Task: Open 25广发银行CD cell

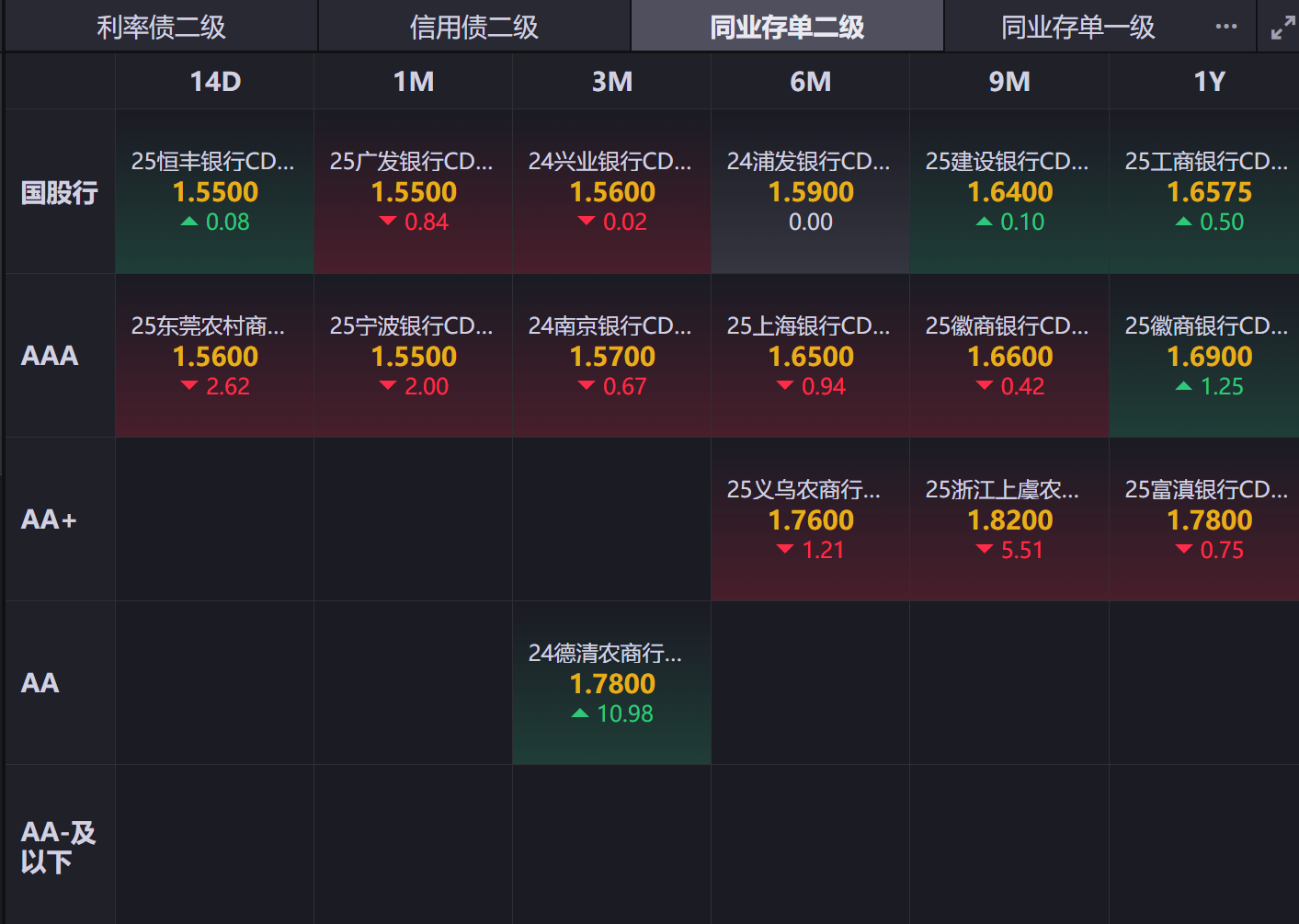Action: (414, 192)
